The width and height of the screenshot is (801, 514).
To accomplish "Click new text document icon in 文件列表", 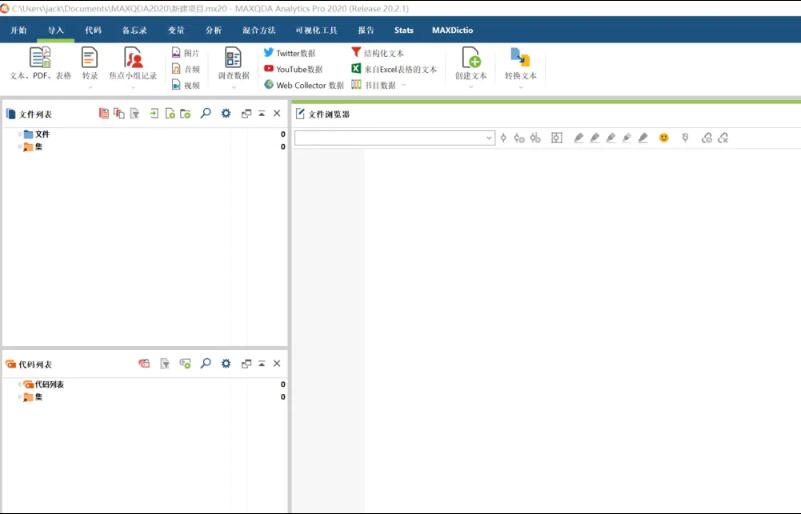I will [170, 113].
